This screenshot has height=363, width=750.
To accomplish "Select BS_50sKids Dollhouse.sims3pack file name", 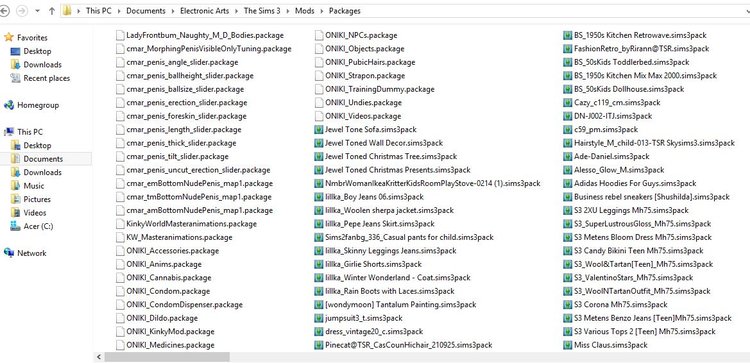I will 629,89.
